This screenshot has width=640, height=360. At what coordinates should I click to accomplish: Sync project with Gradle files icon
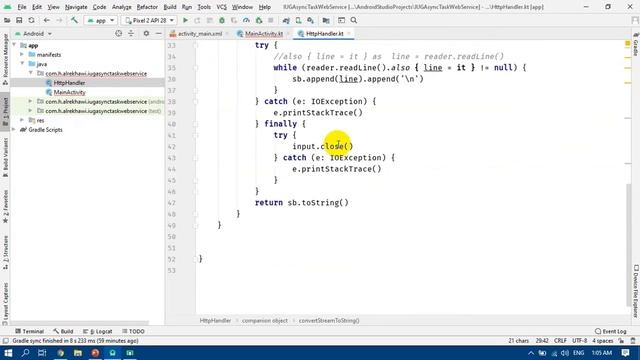(286, 20)
